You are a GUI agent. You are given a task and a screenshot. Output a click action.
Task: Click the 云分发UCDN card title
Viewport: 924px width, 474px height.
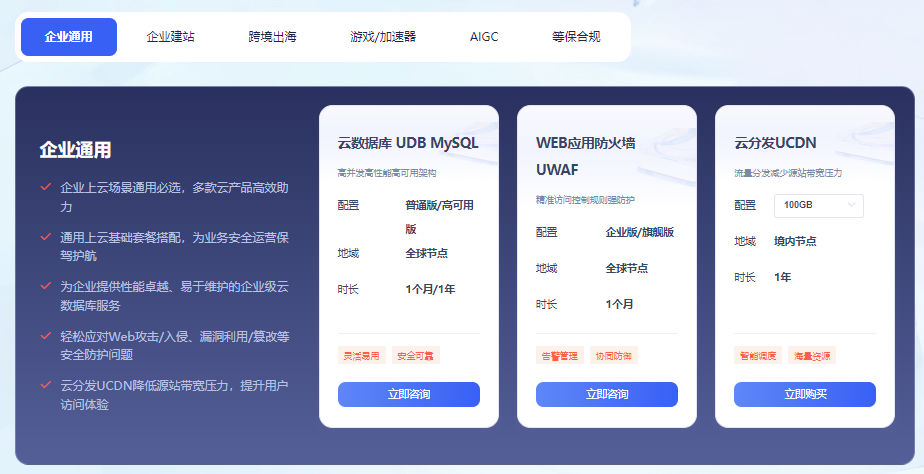pos(775,143)
